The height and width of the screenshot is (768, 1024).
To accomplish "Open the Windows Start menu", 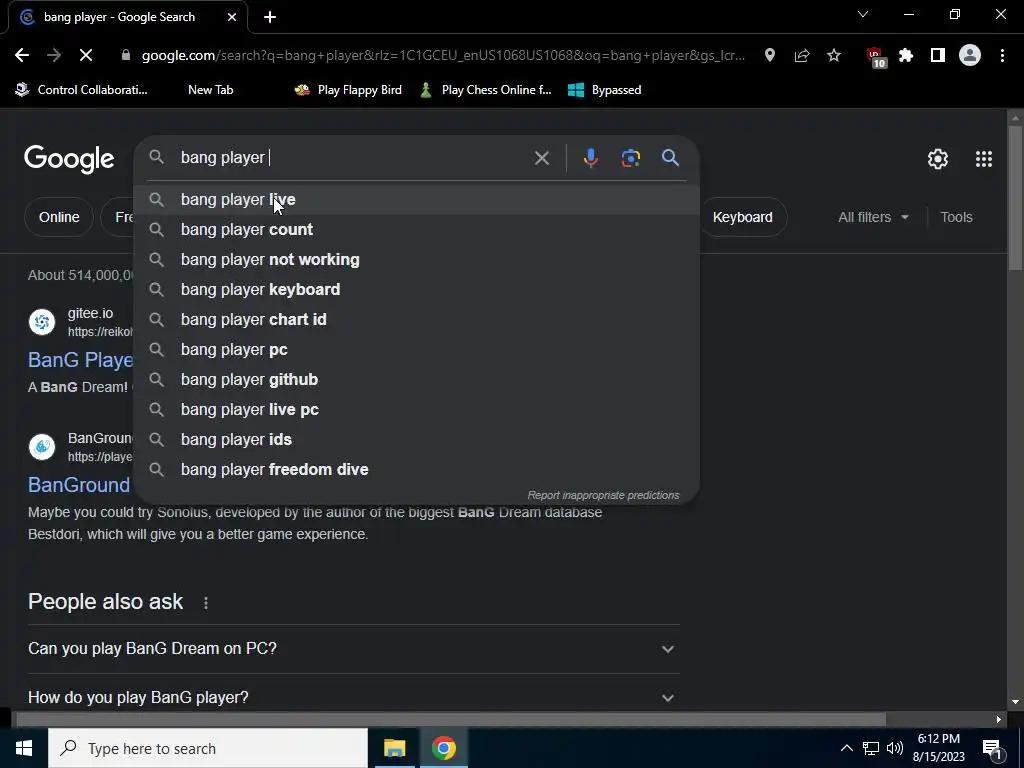I will 24,748.
